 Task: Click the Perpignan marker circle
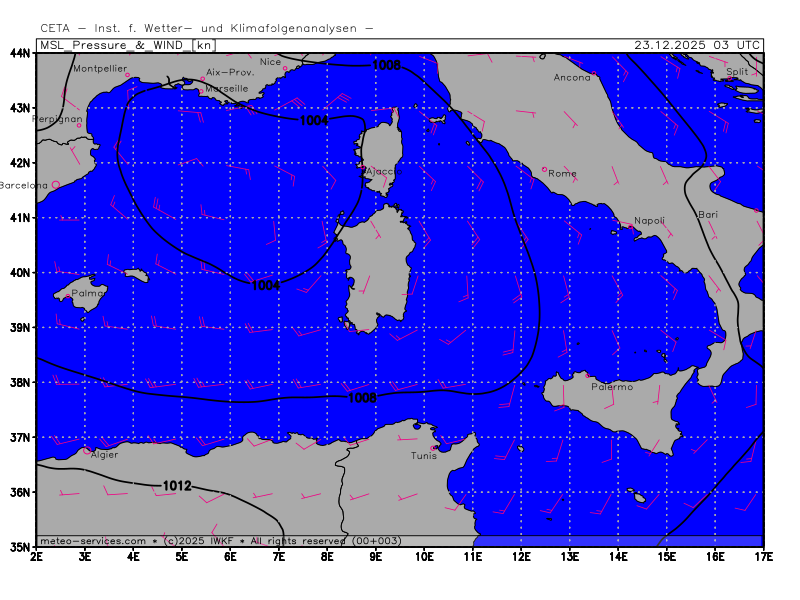click(x=79, y=125)
